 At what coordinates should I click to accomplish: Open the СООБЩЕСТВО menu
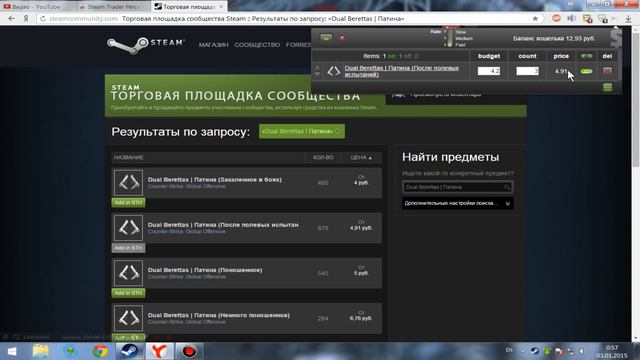point(257,44)
